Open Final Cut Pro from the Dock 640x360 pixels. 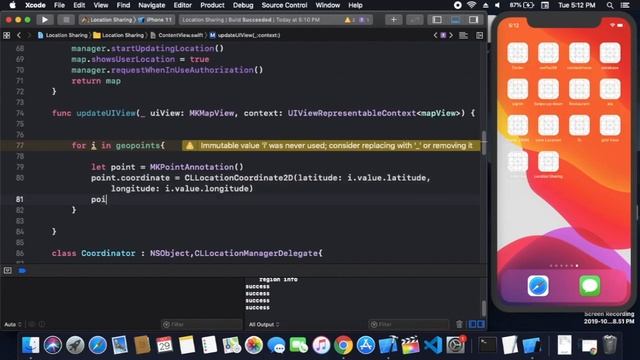point(411,345)
